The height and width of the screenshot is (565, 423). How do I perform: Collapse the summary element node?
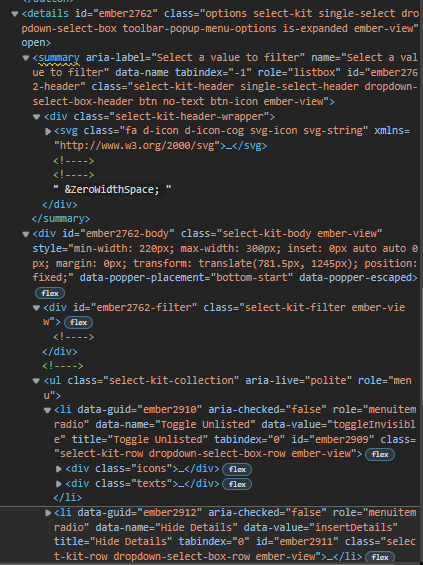[x=26, y=58]
